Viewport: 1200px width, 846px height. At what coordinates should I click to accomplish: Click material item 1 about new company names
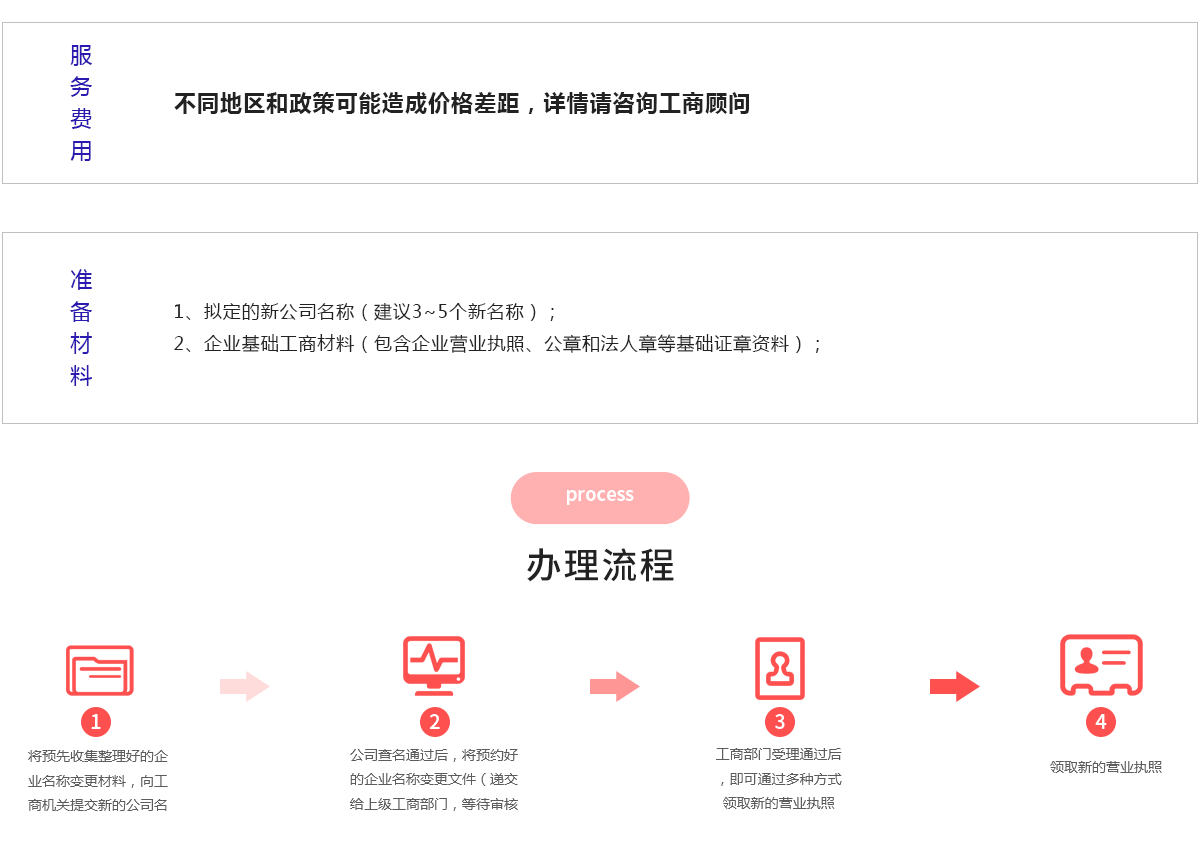pyautogui.click(x=365, y=312)
